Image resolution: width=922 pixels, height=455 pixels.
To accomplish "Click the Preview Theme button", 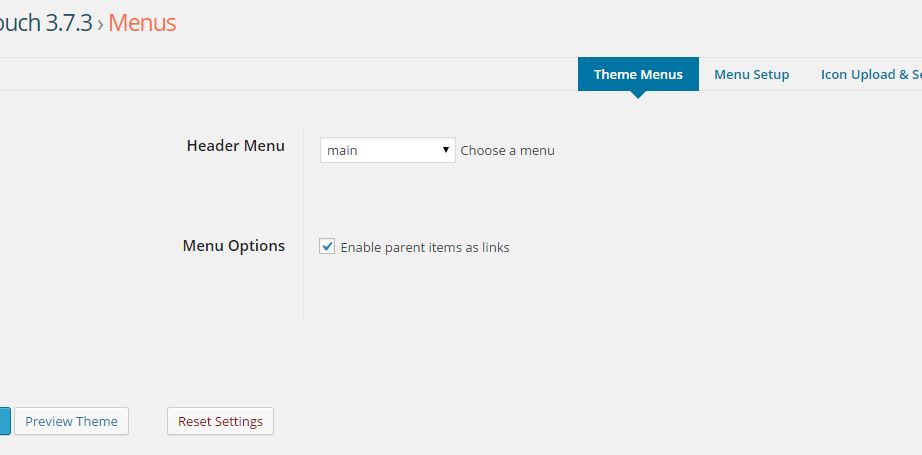I will click(71, 421).
